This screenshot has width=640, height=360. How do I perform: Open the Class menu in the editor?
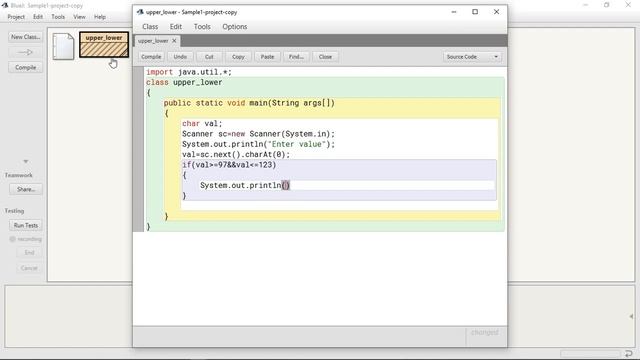coord(150,27)
